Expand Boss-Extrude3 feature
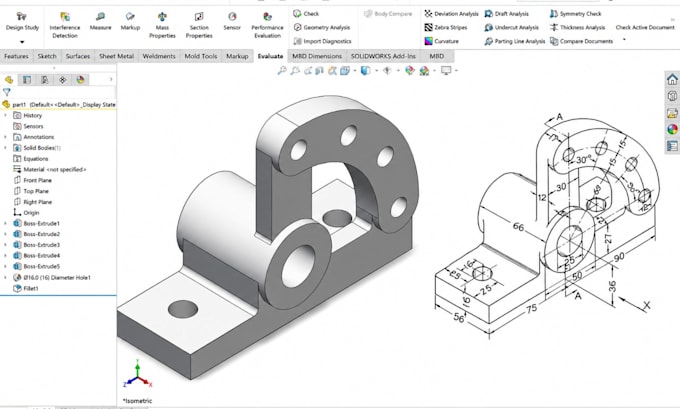Screen dimensions: 680x409 5,245
